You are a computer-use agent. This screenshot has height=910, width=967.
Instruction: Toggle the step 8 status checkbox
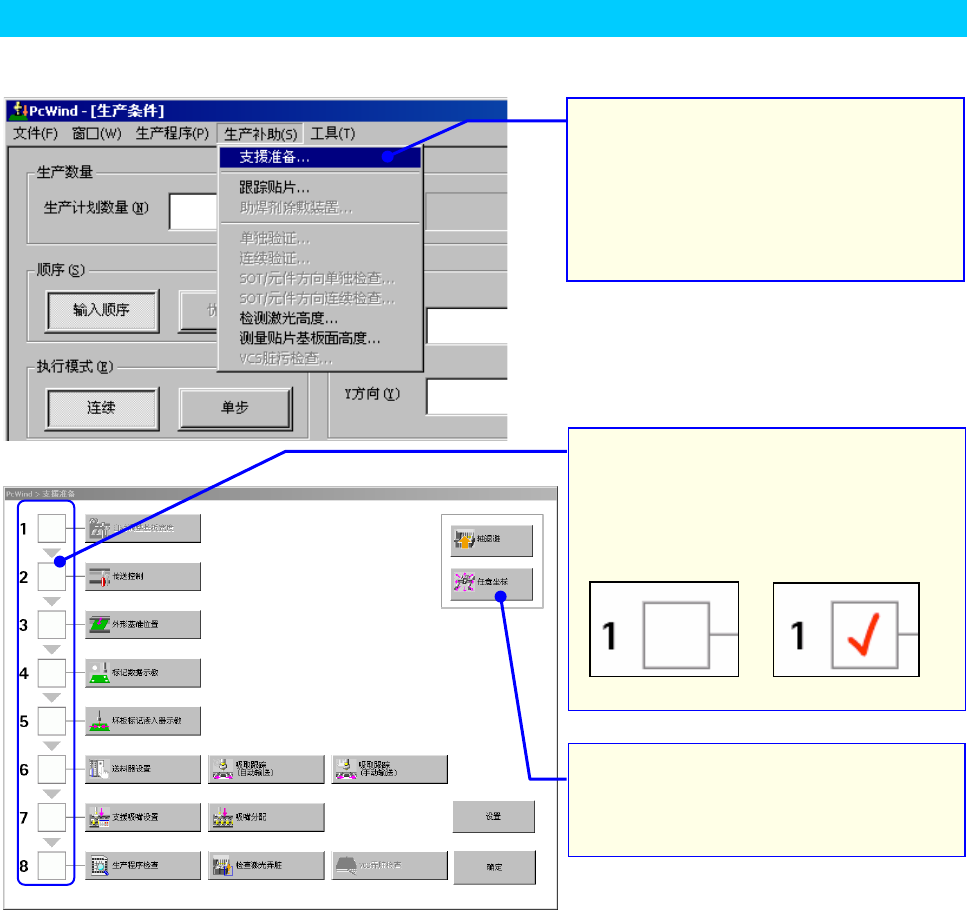point(52,865)
